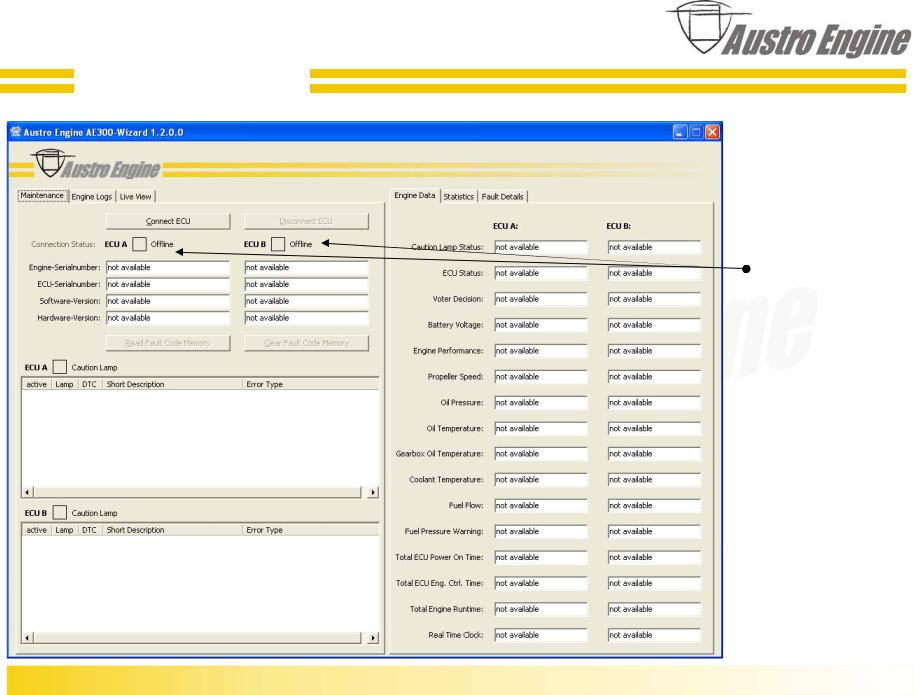This screenshot has width=915, height=695.
Task: Click left scroll arrow of ECU B fault list
Action: pyautogui.click(x=27, y=638)
